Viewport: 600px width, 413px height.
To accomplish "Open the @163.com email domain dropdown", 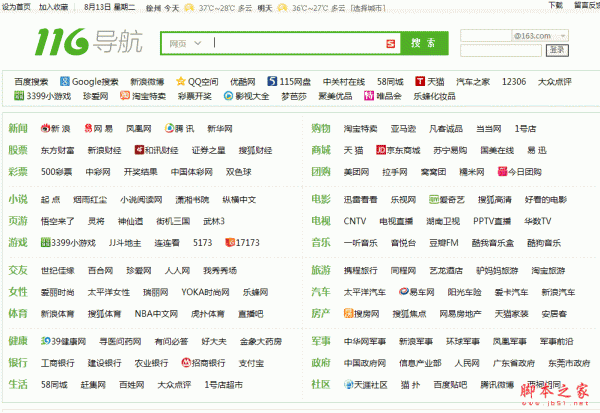I will (540, 36).
